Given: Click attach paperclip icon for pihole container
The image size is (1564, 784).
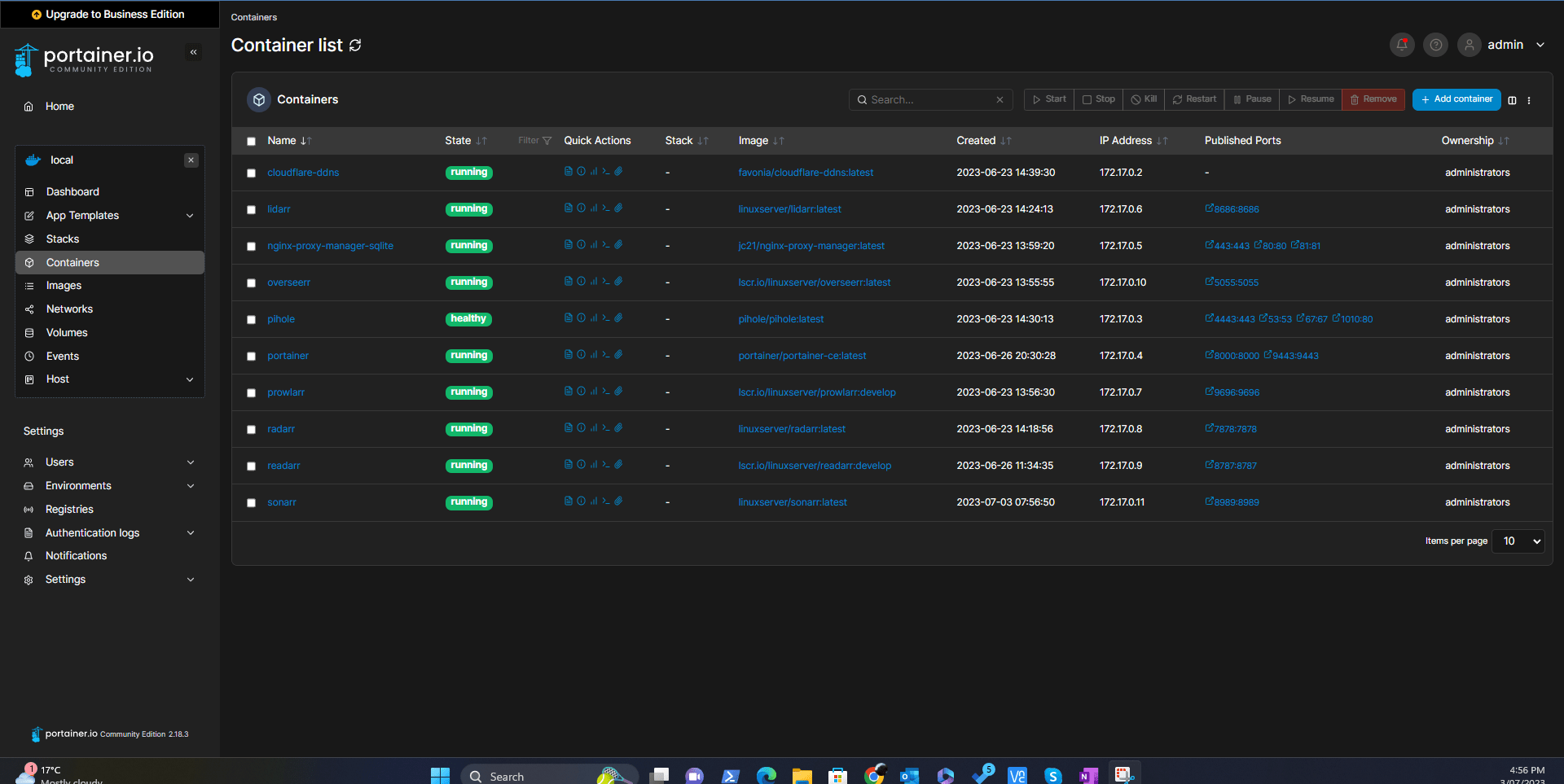Looking at the screenshot, I should 618,318.
